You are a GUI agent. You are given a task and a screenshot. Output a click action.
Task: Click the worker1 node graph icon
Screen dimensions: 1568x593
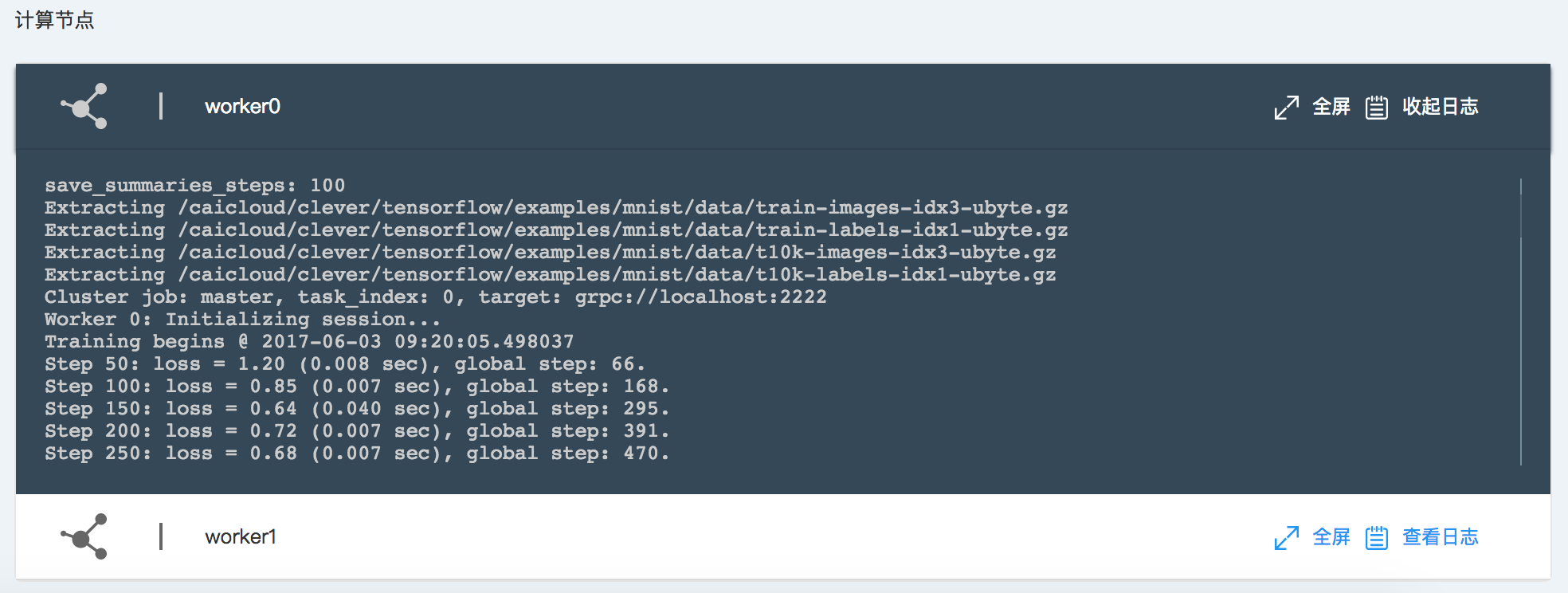84,536
